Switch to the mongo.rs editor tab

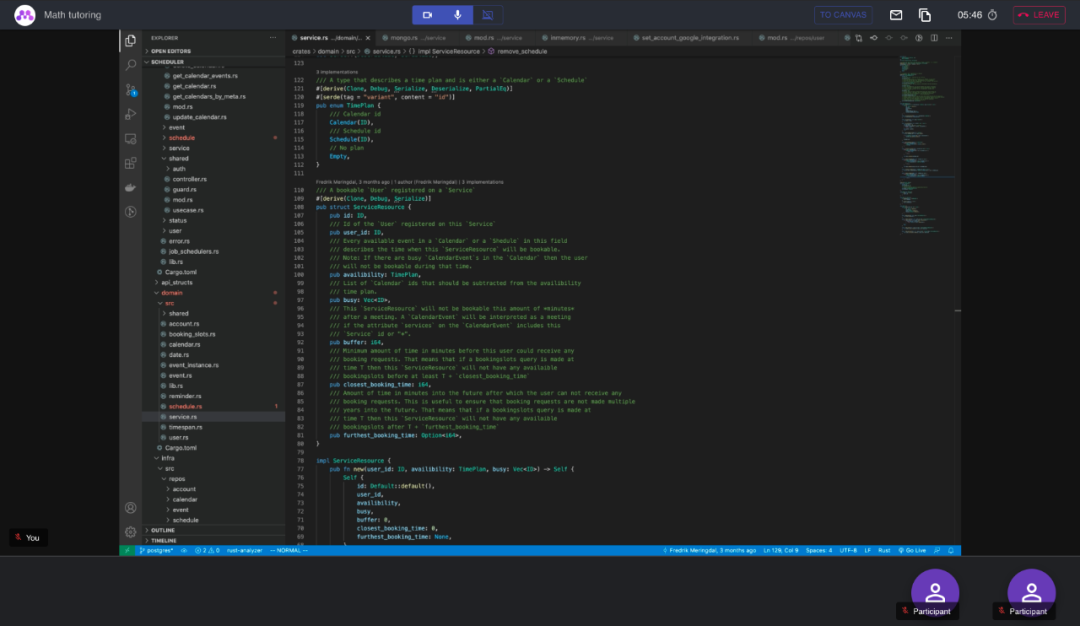tap(414, 38)
